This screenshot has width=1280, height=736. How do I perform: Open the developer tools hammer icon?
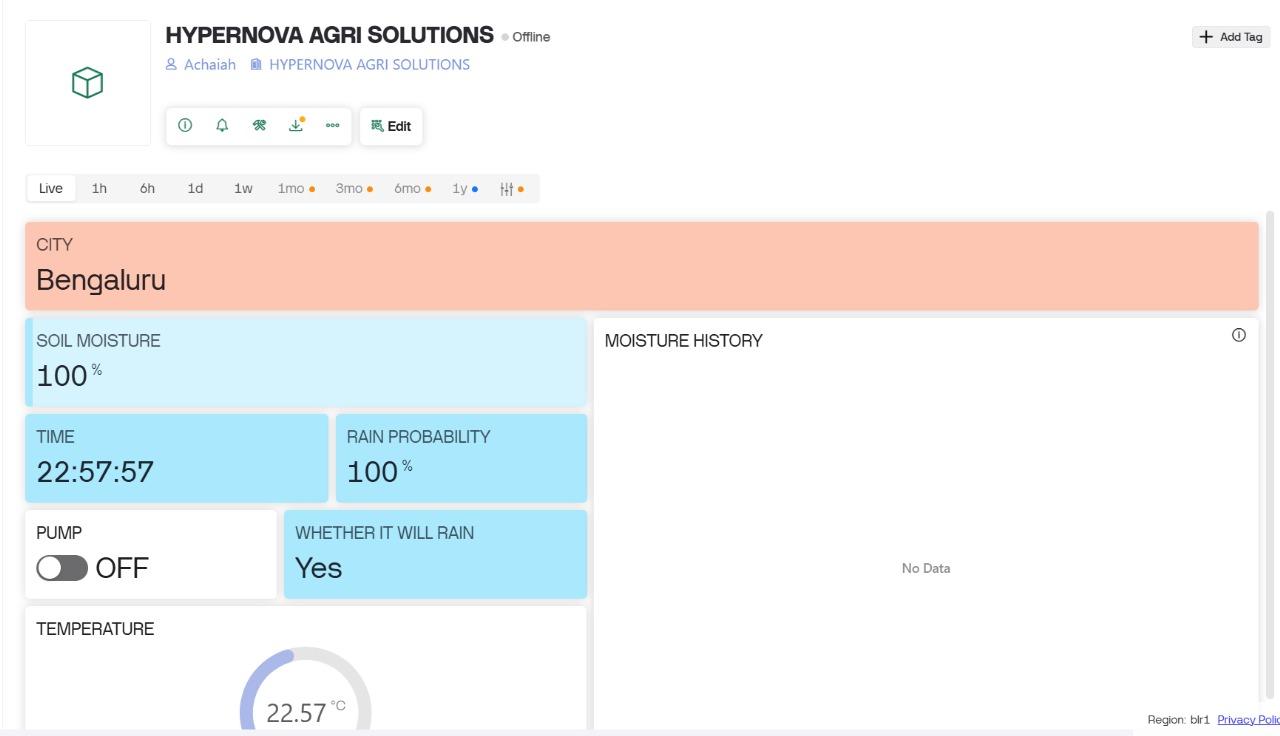pos(259,125)
